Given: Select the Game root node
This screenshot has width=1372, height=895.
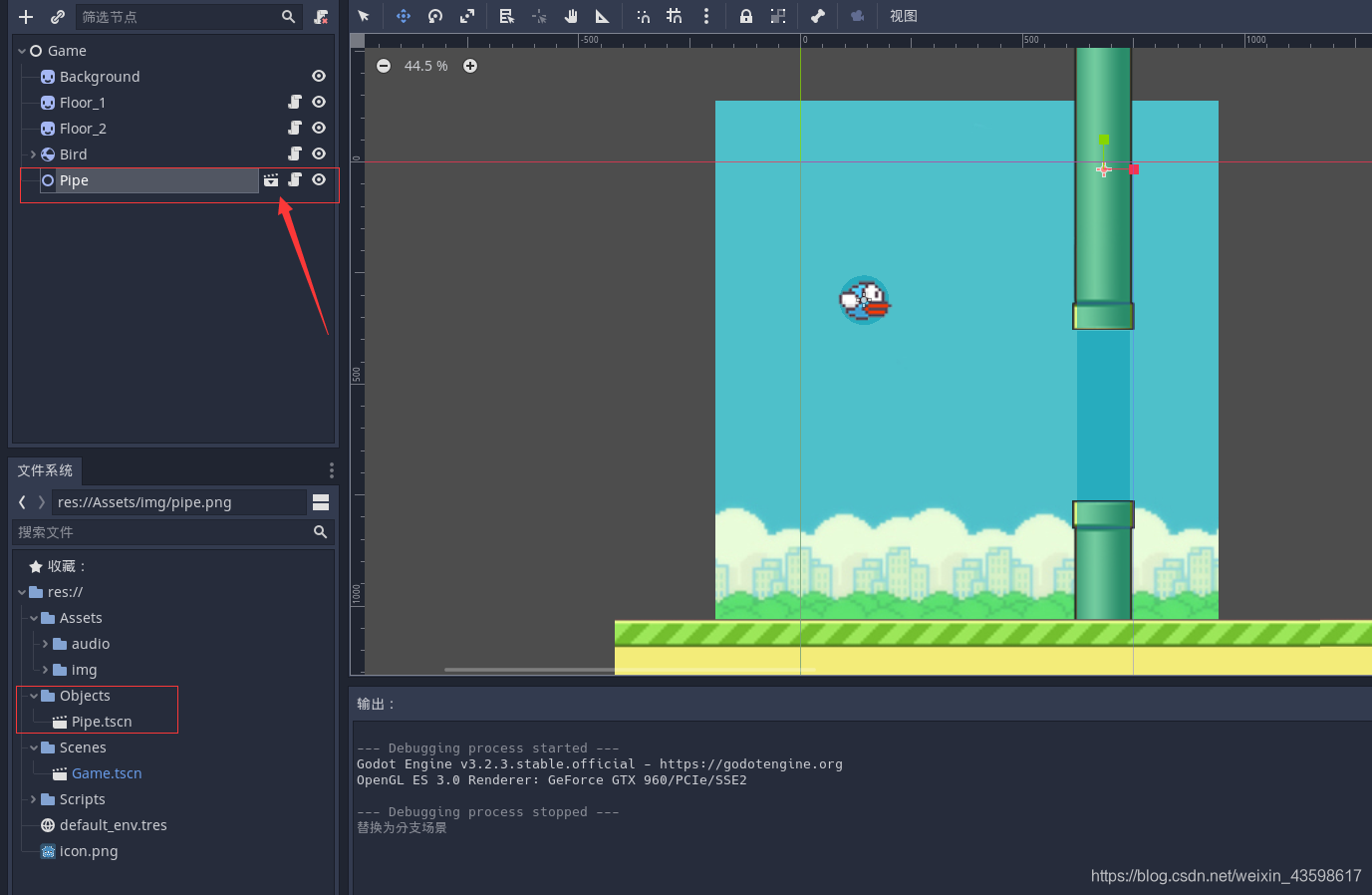Looking at the screenshot, I should [67, 51].
